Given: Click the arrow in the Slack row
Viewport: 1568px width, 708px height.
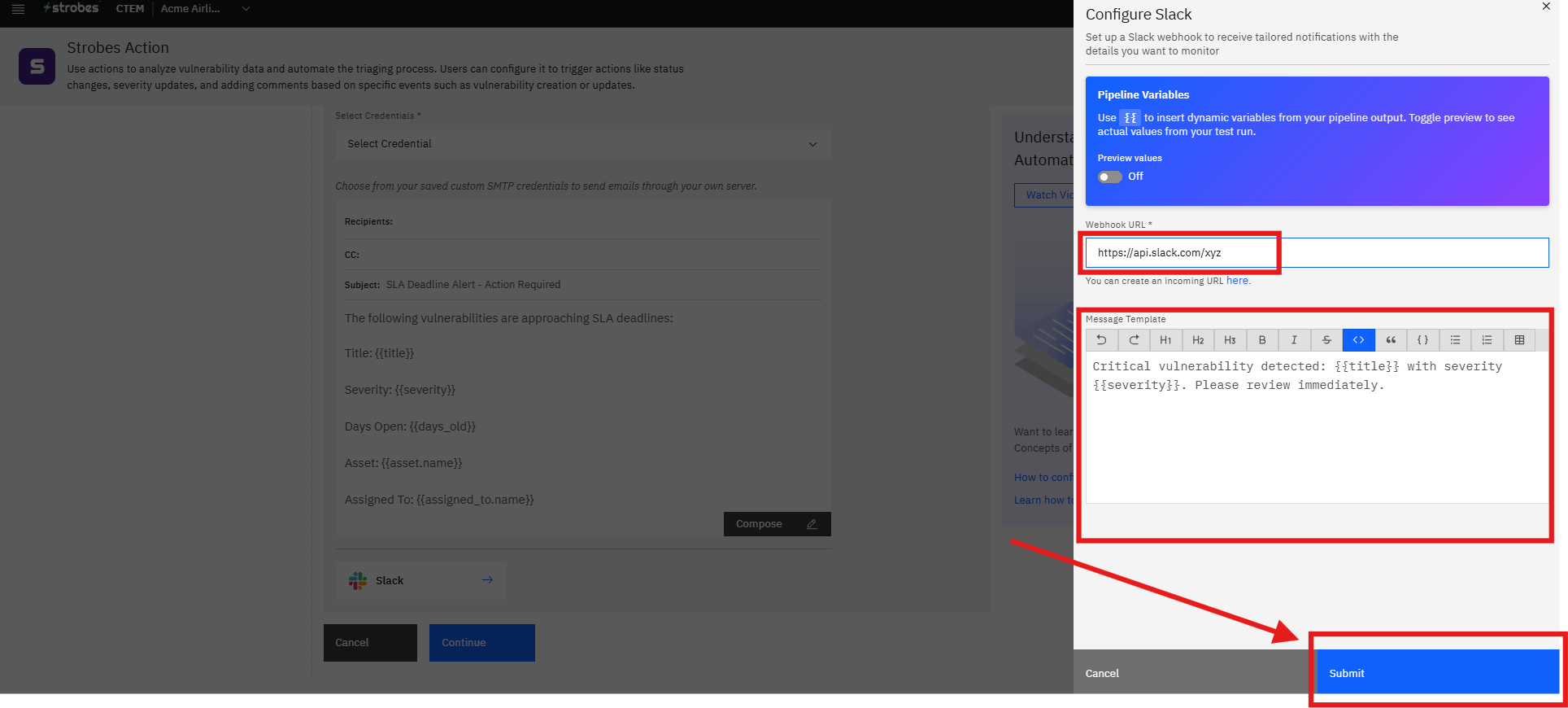Looking at the screenshot, I should pyautogui.click(x=487, y=580).
